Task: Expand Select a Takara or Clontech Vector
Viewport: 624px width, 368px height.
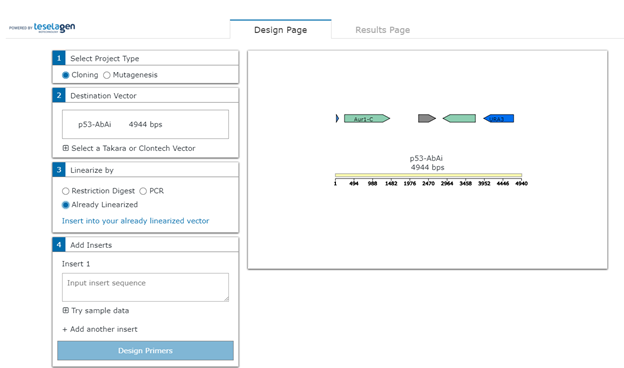Action: click(x=129, y=148)
